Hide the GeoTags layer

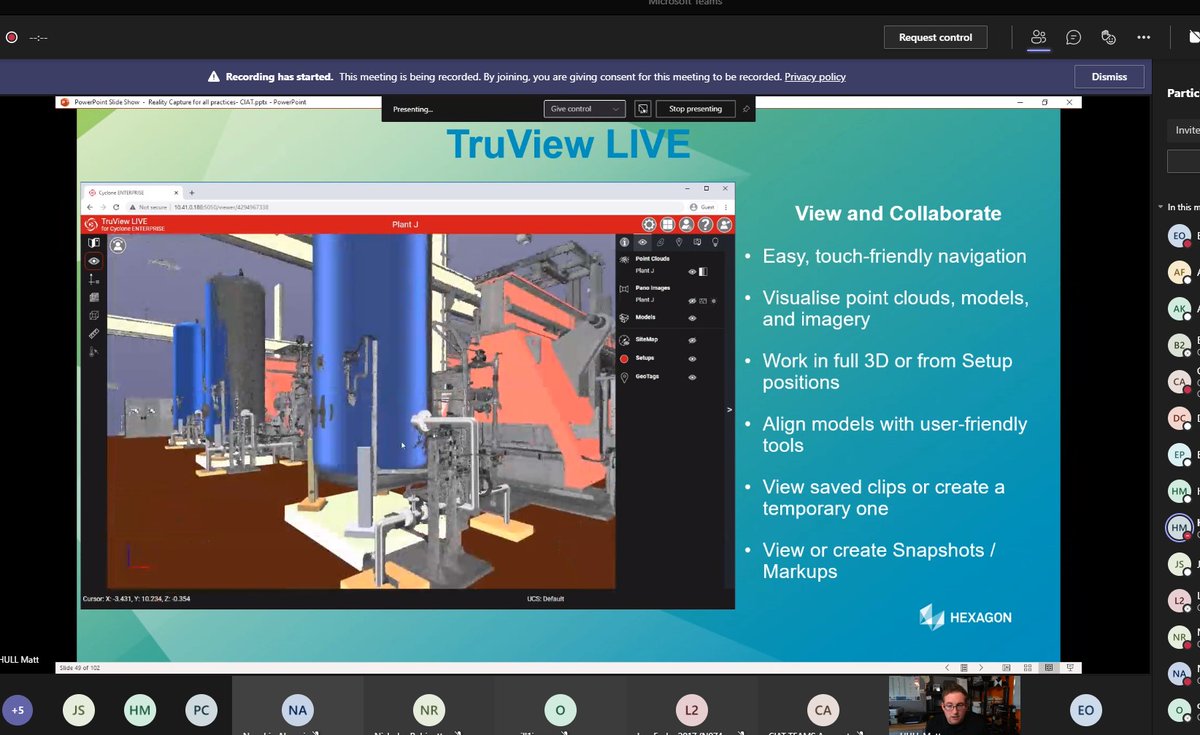click(x=692, y=376)
